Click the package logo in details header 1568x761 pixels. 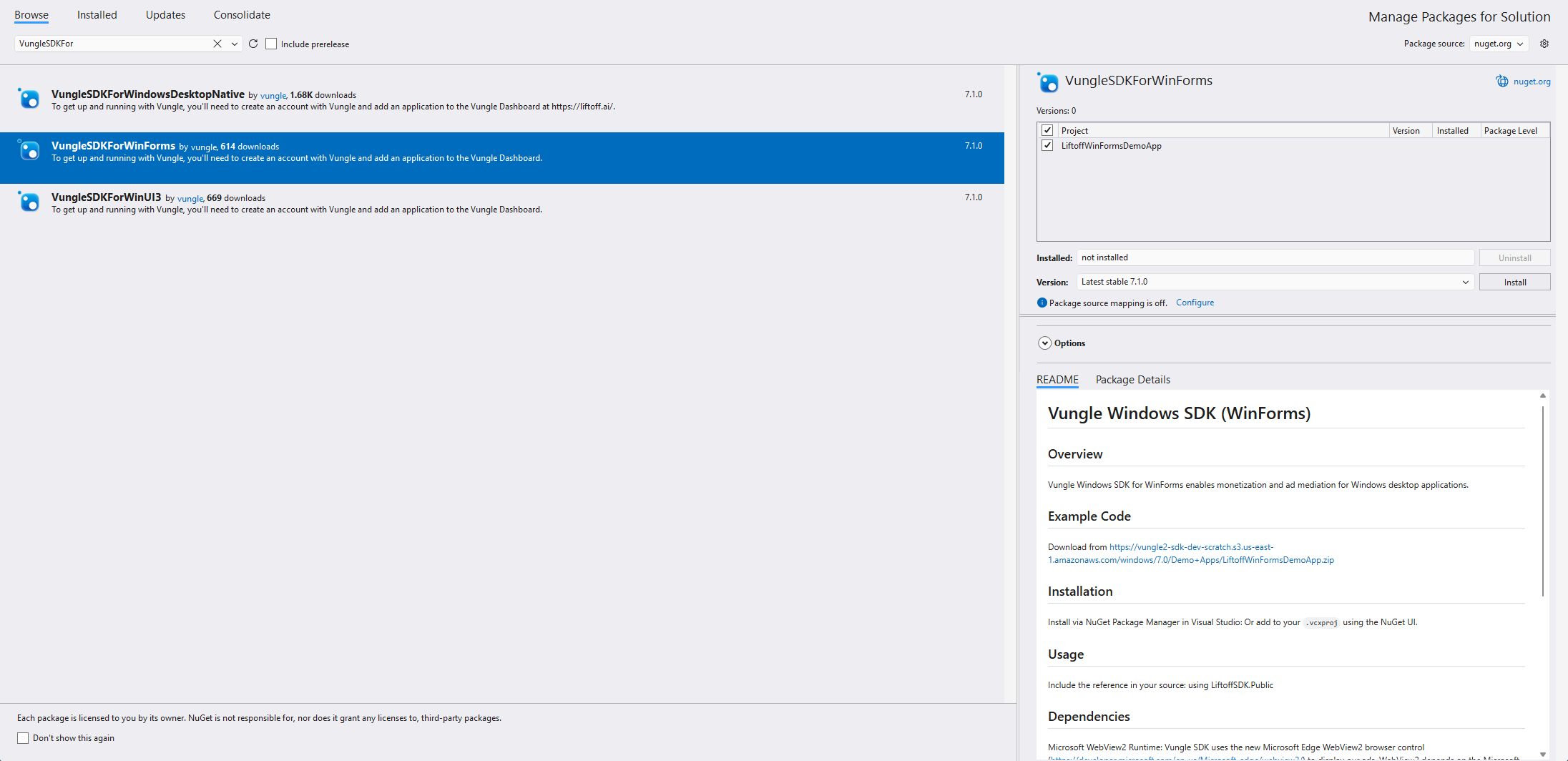[x=1048, y=82]
